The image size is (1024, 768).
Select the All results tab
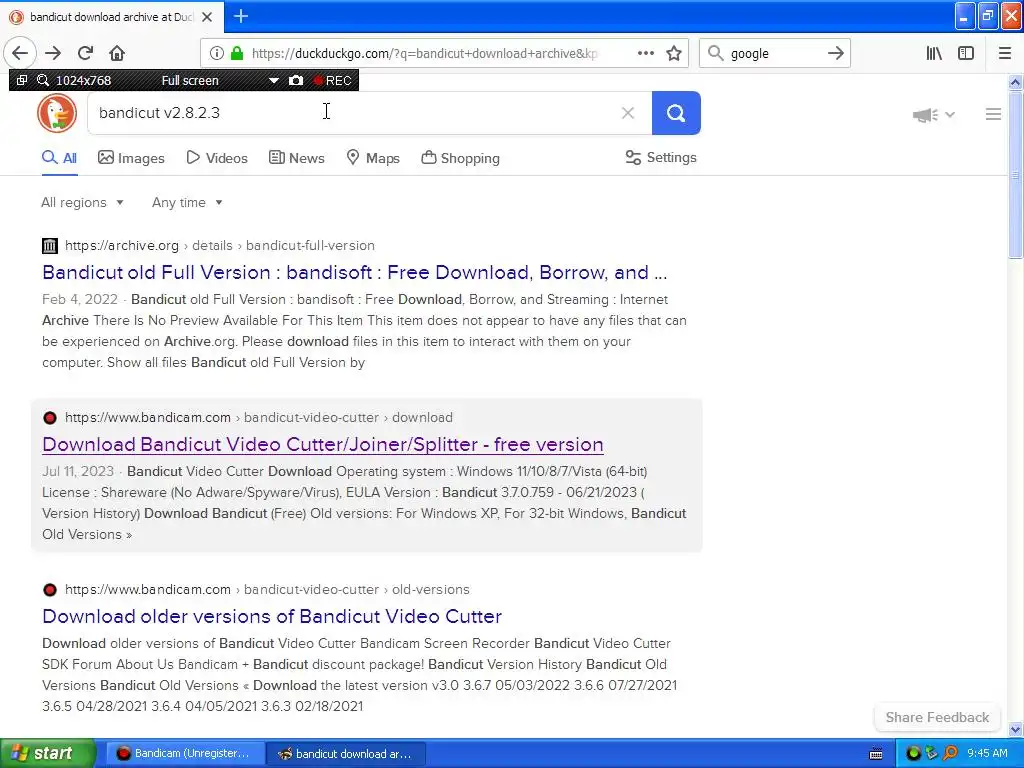click(x=59, y=158)
